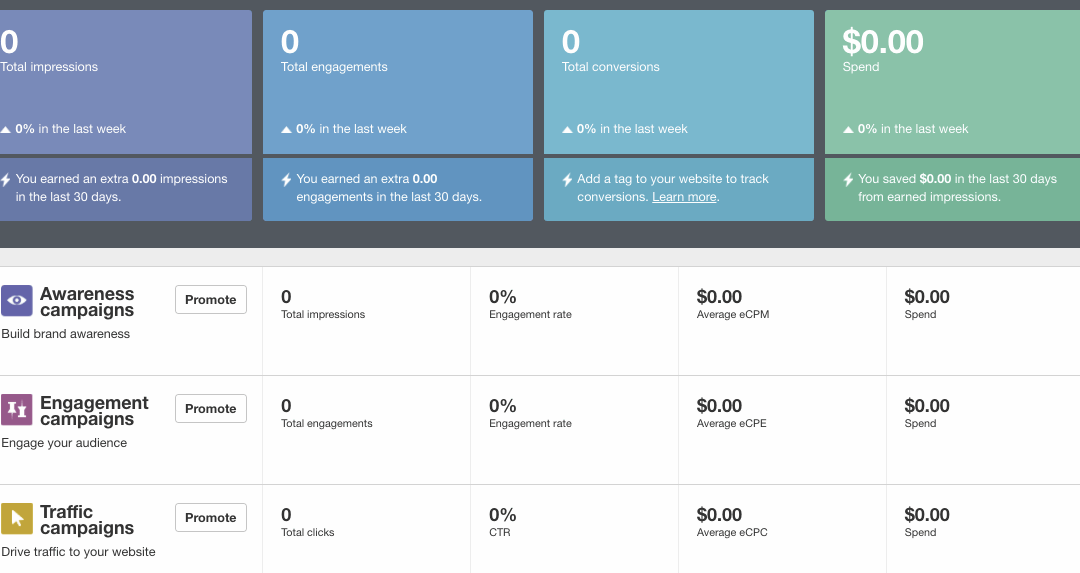Viewport: 1080px width, 573px height.
Task: Click the Awareness campaigns eye icon
Action: click(17, 301)
